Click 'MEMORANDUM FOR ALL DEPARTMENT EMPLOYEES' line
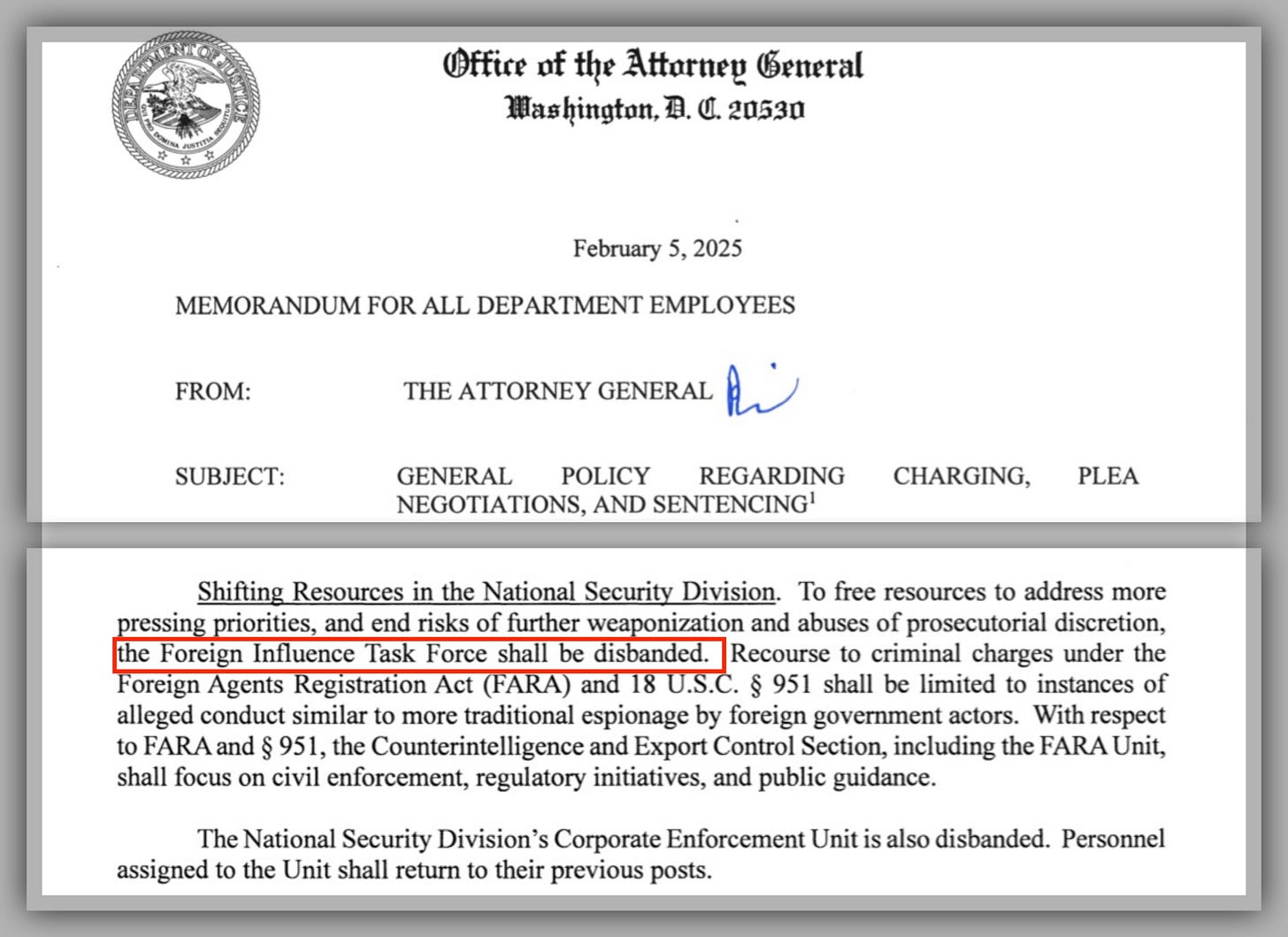Screen dimensions: 1288x937 485,305
